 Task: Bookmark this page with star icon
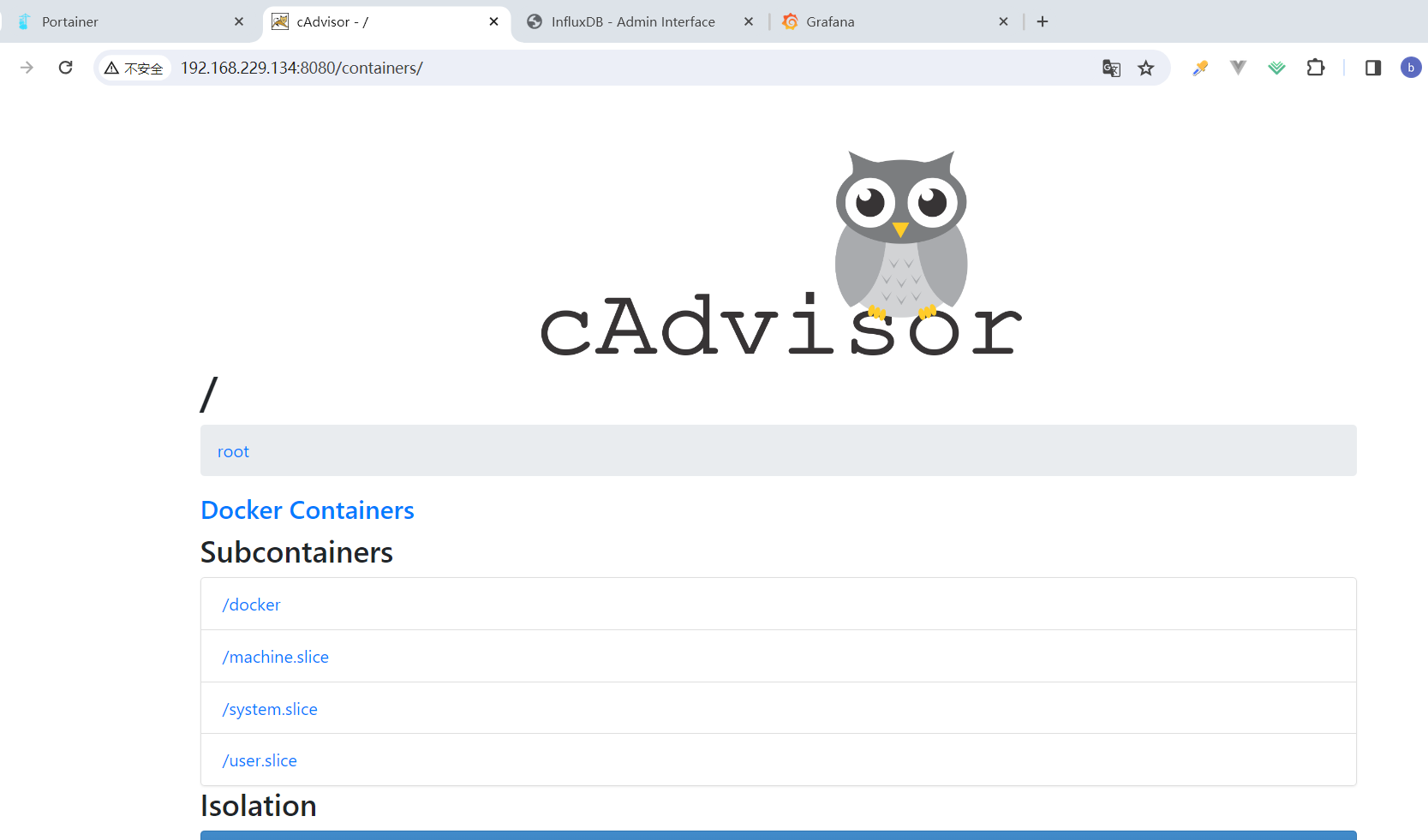[1146, 68]
